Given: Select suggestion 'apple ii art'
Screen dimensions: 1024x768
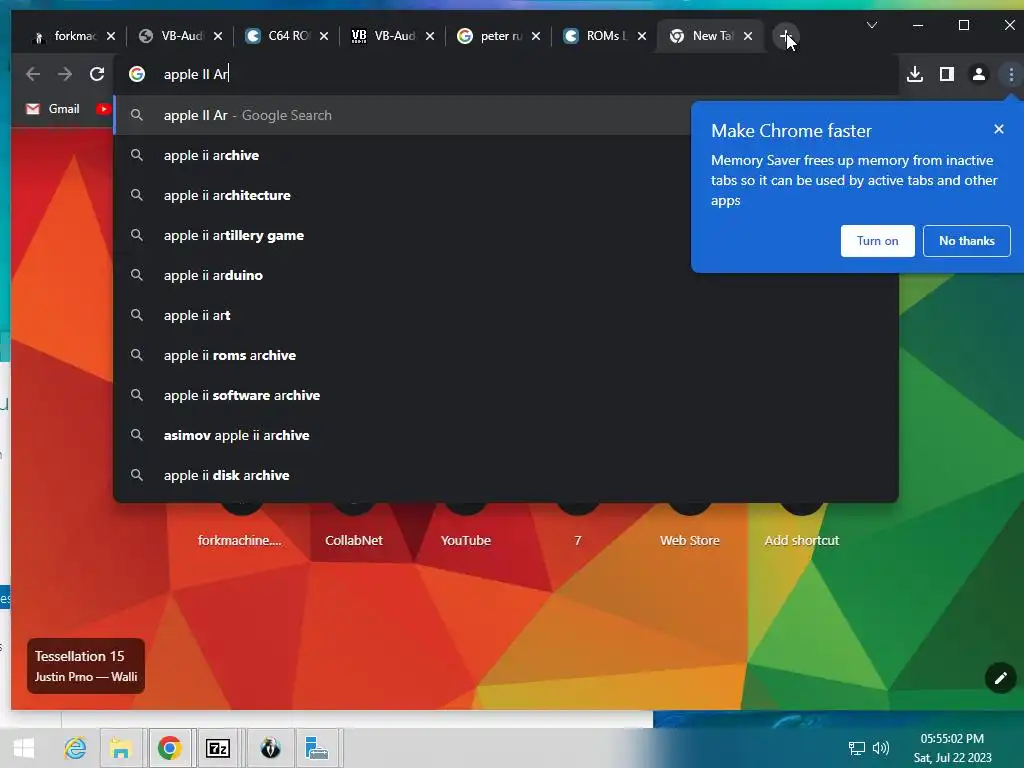Looking at the screenshot, I should pyautogui.click(x=506, y=315).
